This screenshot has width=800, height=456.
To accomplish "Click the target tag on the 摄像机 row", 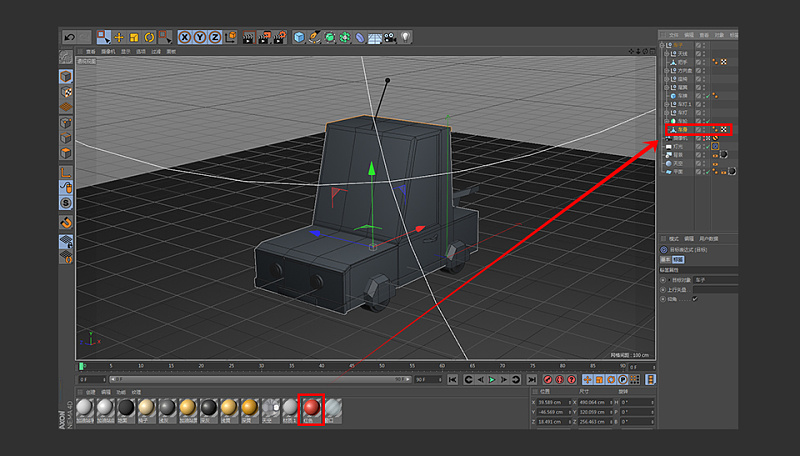I will 715,138.
